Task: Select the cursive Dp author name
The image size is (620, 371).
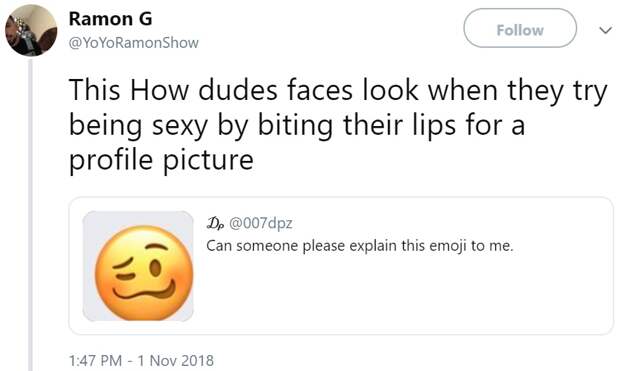Action: point(215,223)
